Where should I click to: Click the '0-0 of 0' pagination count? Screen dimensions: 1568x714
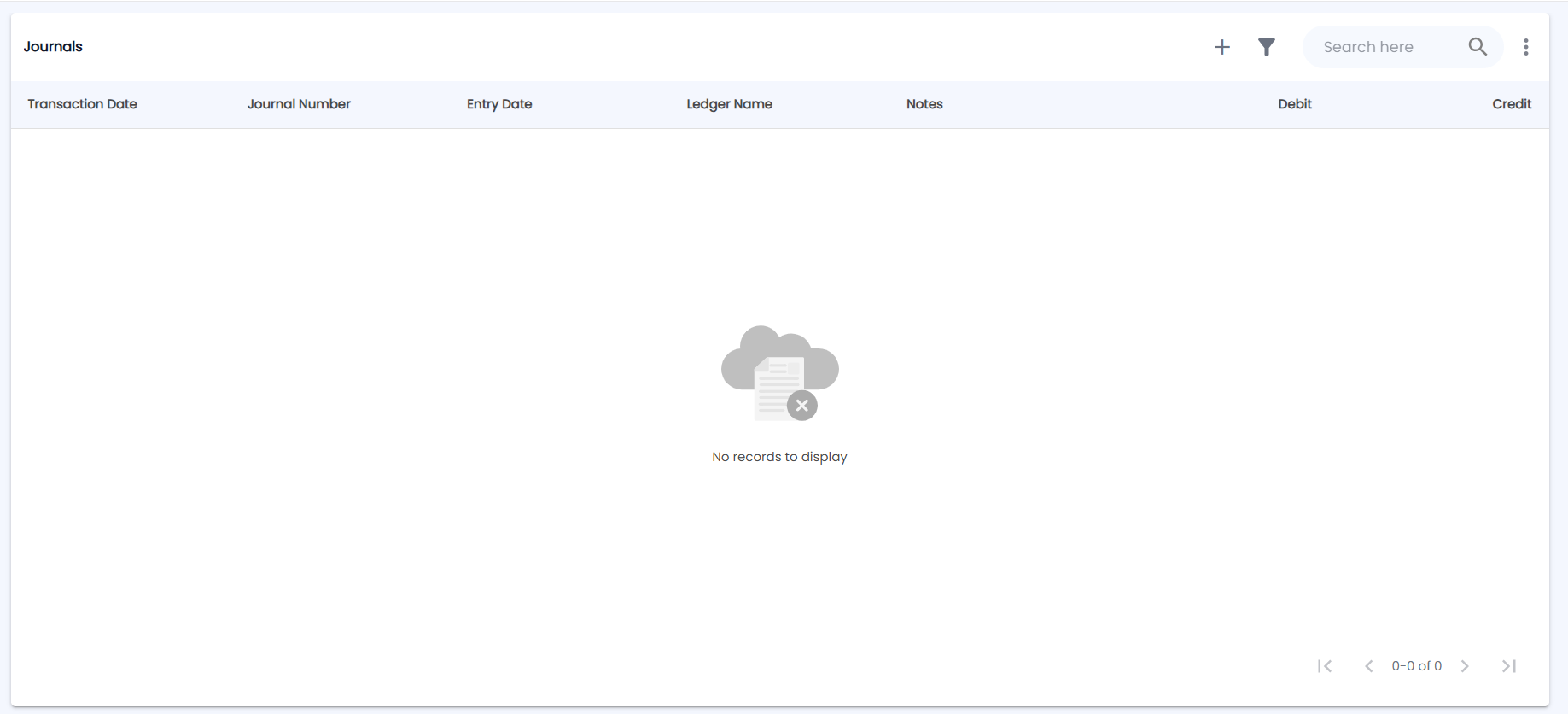pos(1417,666)
